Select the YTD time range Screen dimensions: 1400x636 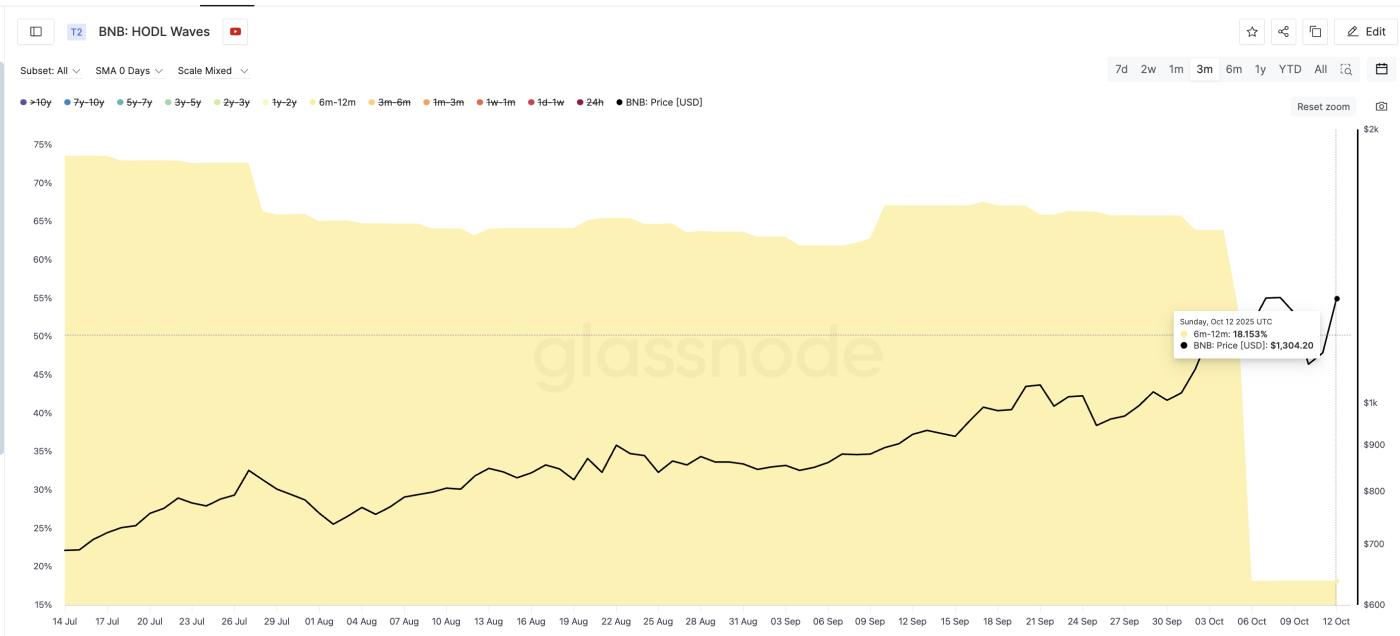click(1290, 69)
